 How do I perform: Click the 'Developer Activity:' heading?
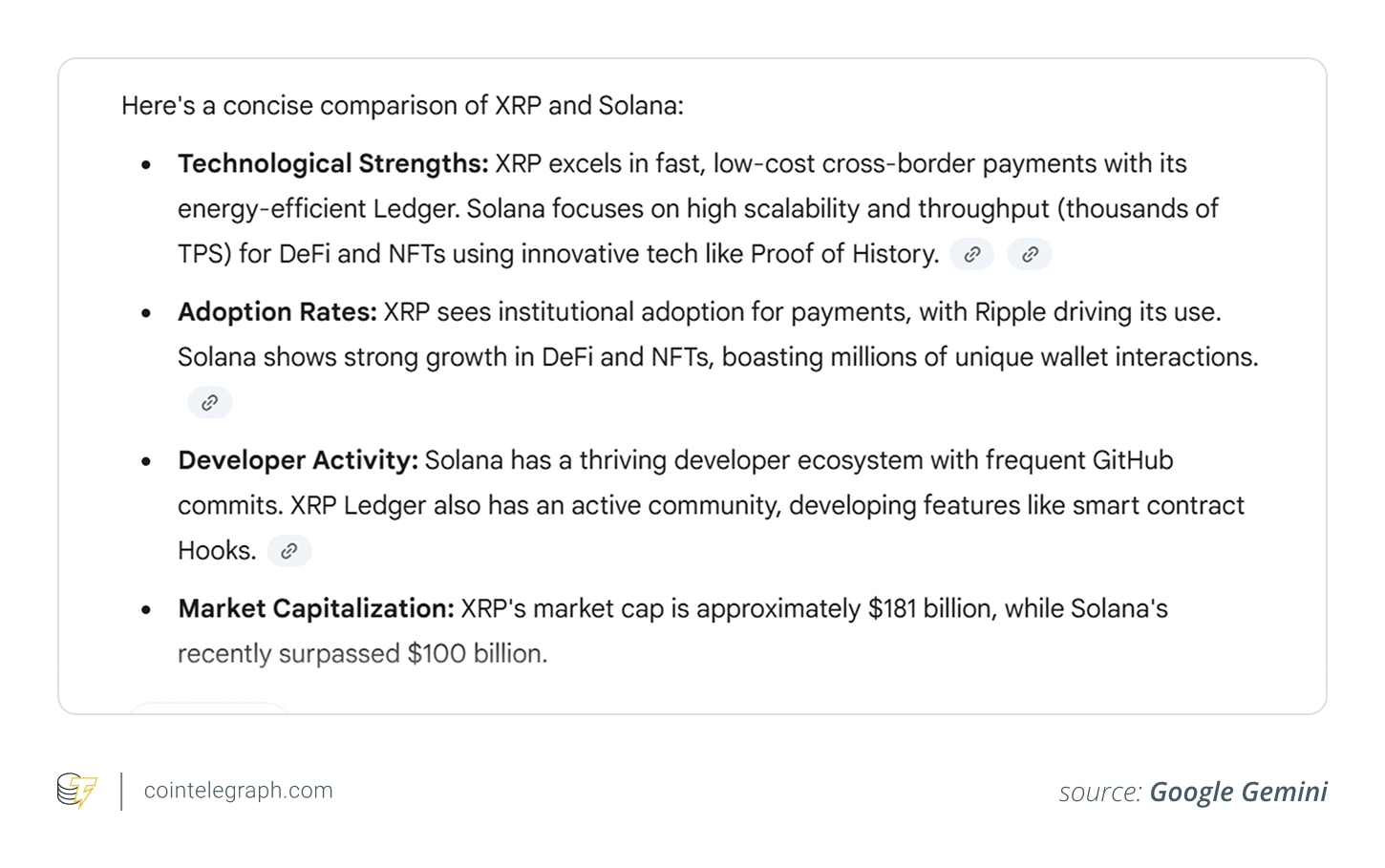298,460
